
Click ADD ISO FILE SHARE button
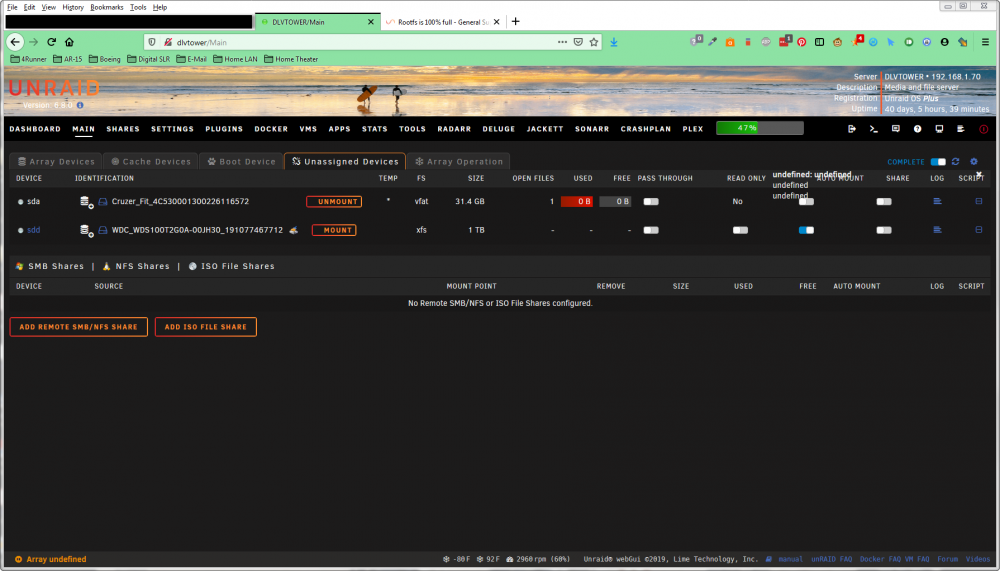click(x=205, y=327)
